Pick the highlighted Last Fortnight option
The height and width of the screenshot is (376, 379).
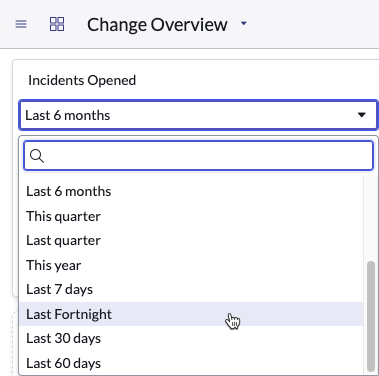(x=191, y=314)
